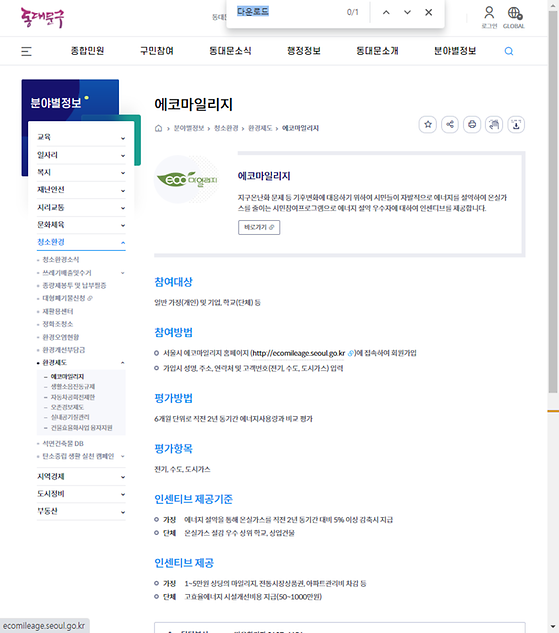Open 석면건축물 DB sidebar link
Screen dimensions: 559x633
[x=63, y=444]
